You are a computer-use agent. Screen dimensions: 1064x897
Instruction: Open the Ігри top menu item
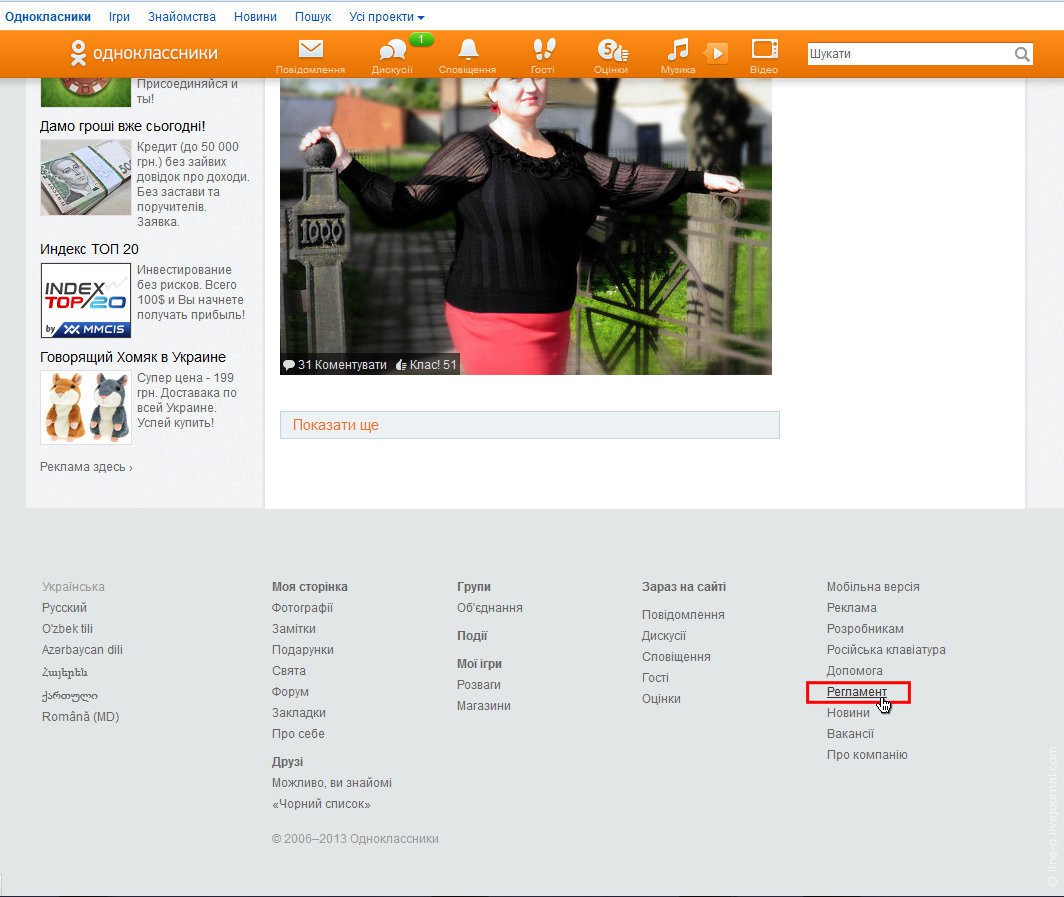point(119,17)
